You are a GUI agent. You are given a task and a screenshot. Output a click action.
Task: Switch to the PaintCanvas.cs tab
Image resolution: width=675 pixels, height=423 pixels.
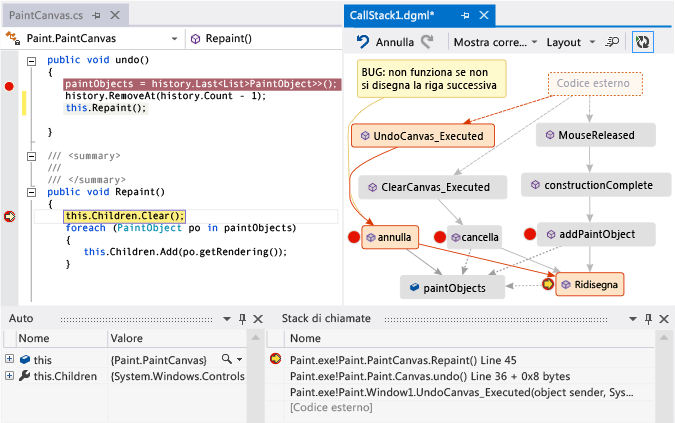[43, 17]
